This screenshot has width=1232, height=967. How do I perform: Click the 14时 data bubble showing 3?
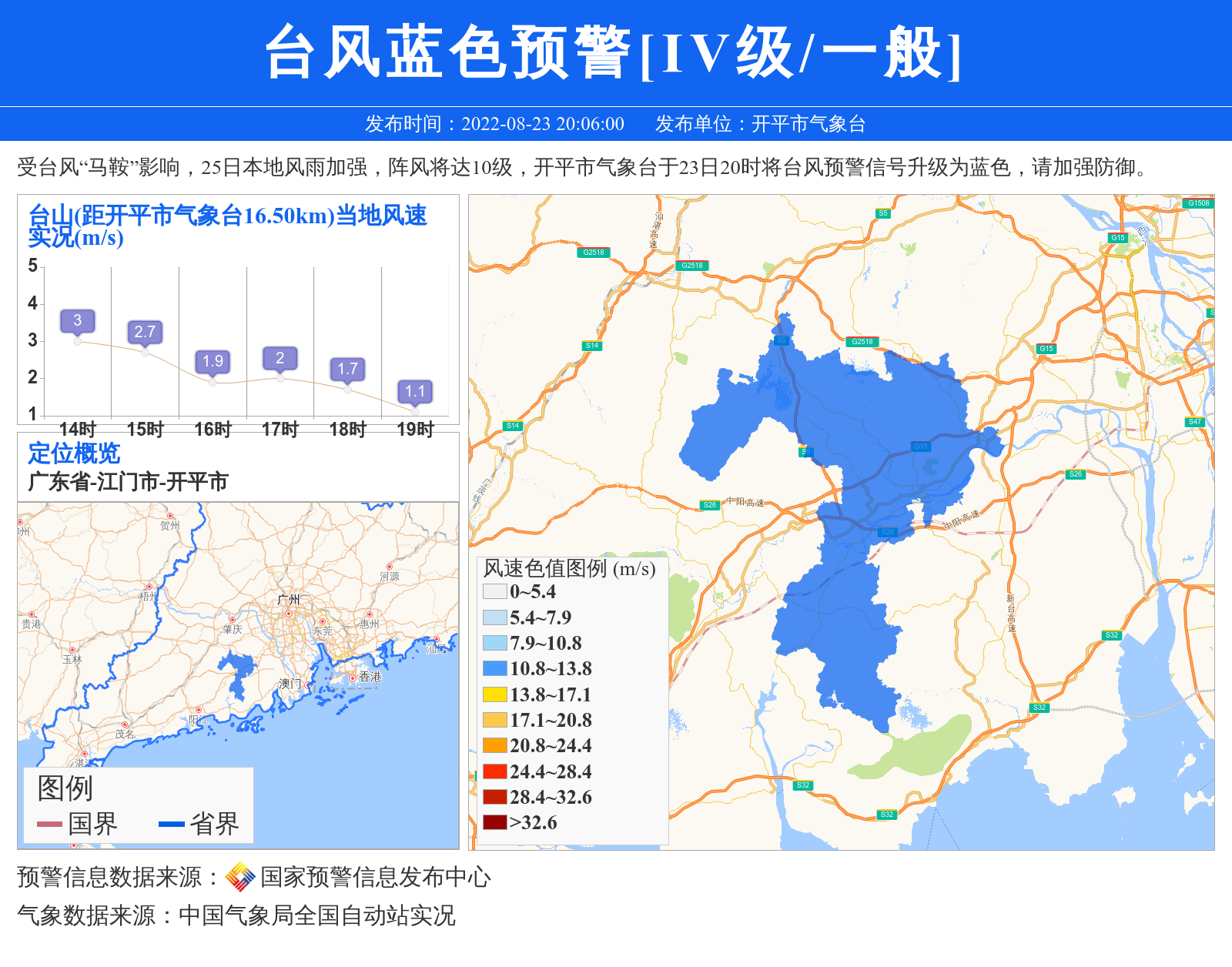[x=78, y=321]
